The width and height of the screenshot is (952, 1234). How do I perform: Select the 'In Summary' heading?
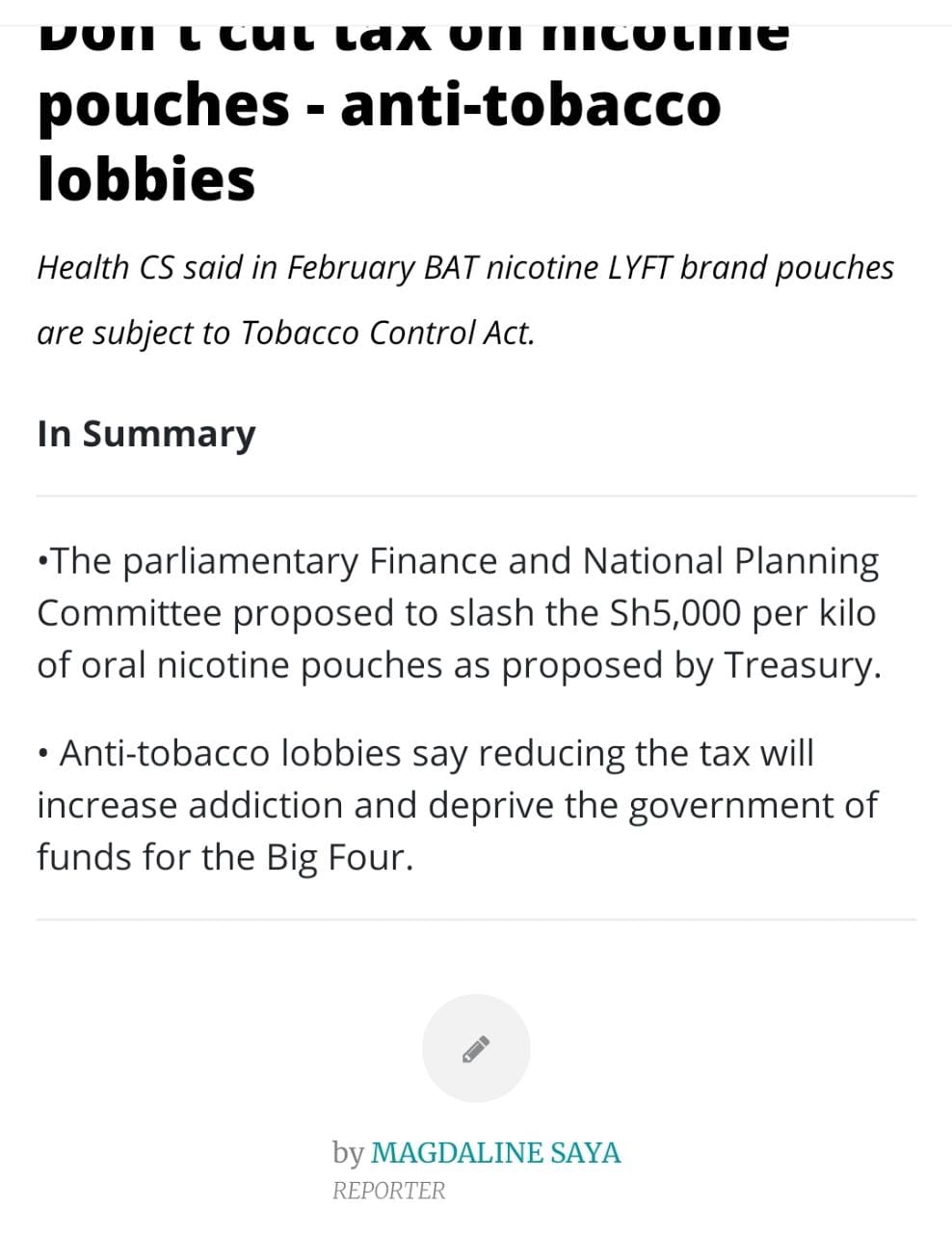coord(146,434)
